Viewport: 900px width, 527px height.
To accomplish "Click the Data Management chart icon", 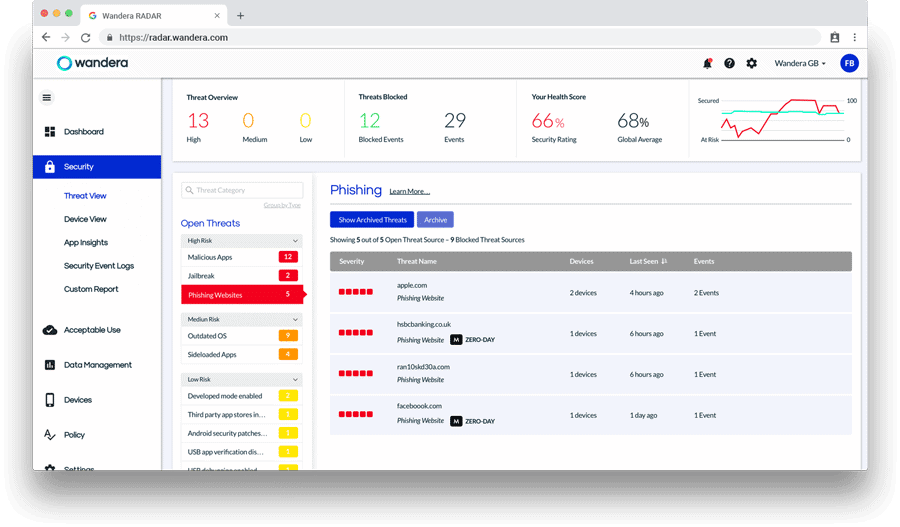I will [50, 365].
